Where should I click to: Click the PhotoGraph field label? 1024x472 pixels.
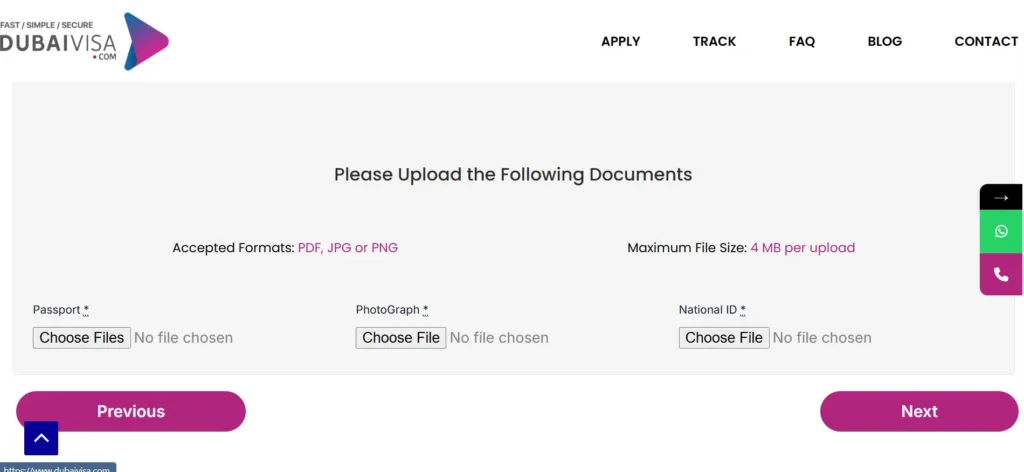388,310
